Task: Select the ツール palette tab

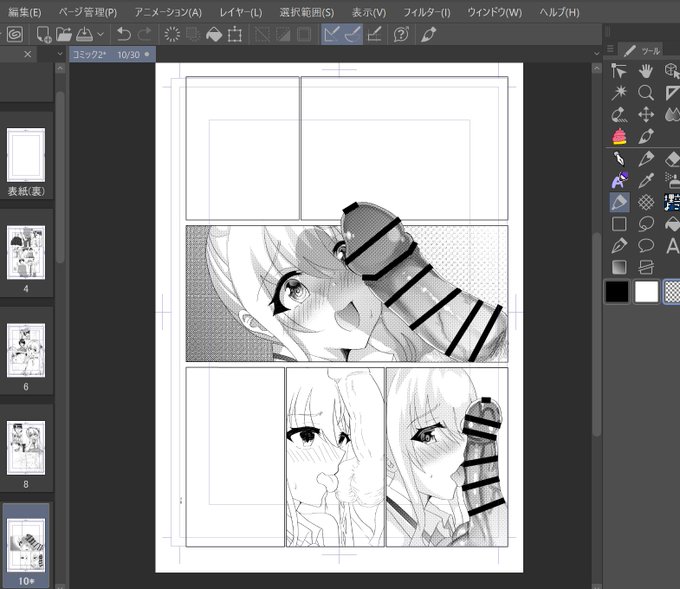Action: pyautogui.click(x=643, y=51)
